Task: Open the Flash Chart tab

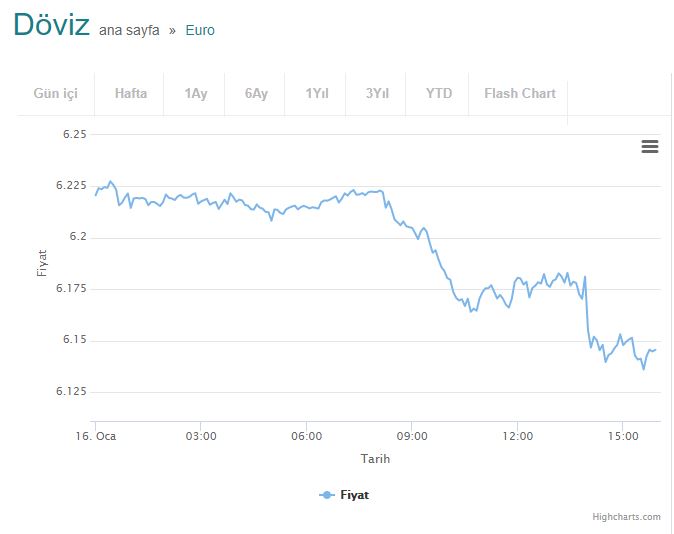Action: point(520,93)
